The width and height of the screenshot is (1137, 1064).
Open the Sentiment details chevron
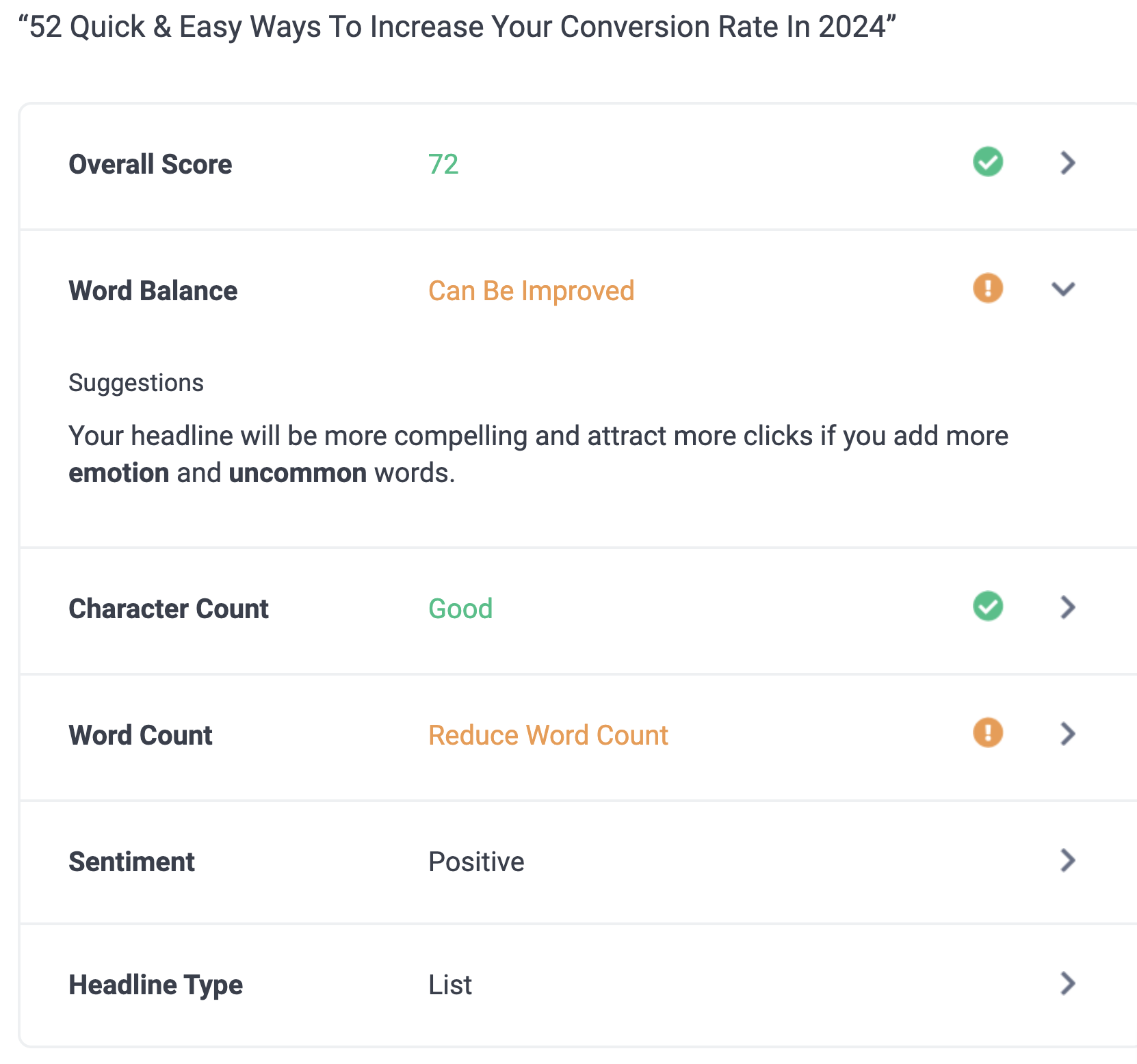(x=1067, y=860)
